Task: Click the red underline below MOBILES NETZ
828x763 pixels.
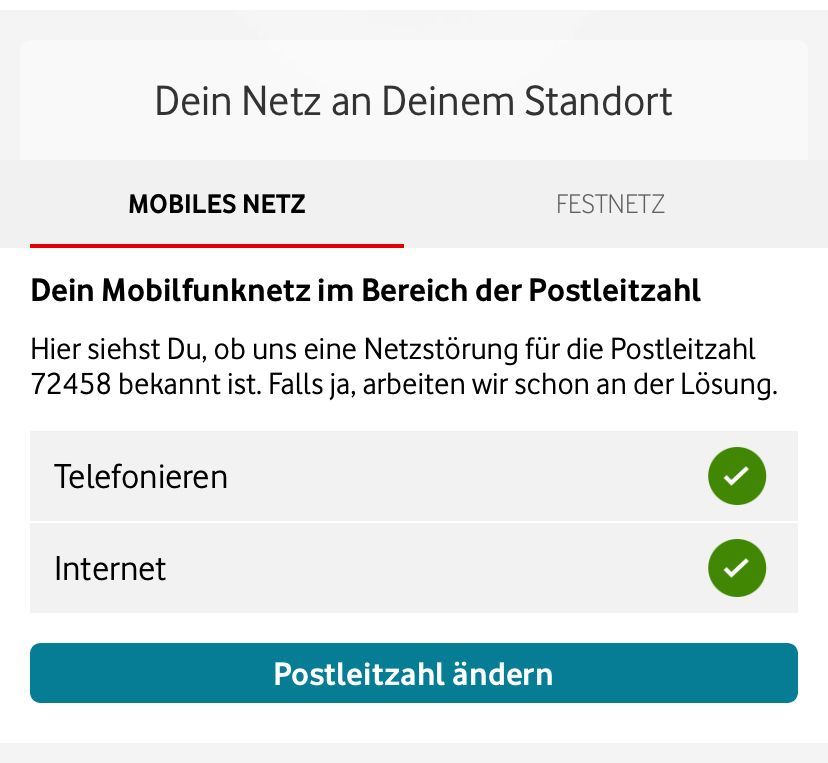Action: click(x=217, y=245)
